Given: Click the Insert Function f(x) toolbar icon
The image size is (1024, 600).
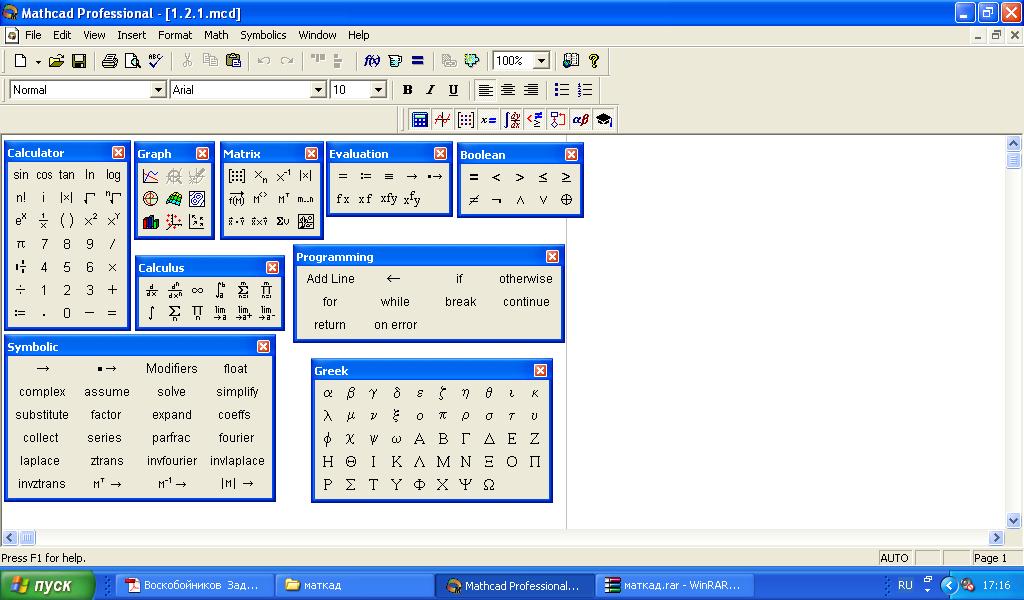Looking at the screenshot, I should (370, 60).
